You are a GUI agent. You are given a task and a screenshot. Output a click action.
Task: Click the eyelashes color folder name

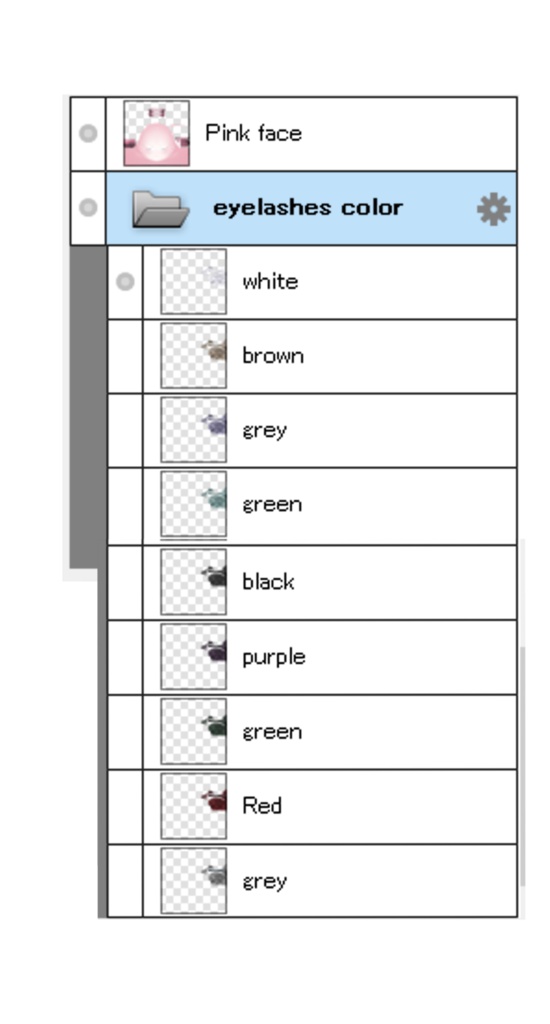click(308, 208)
